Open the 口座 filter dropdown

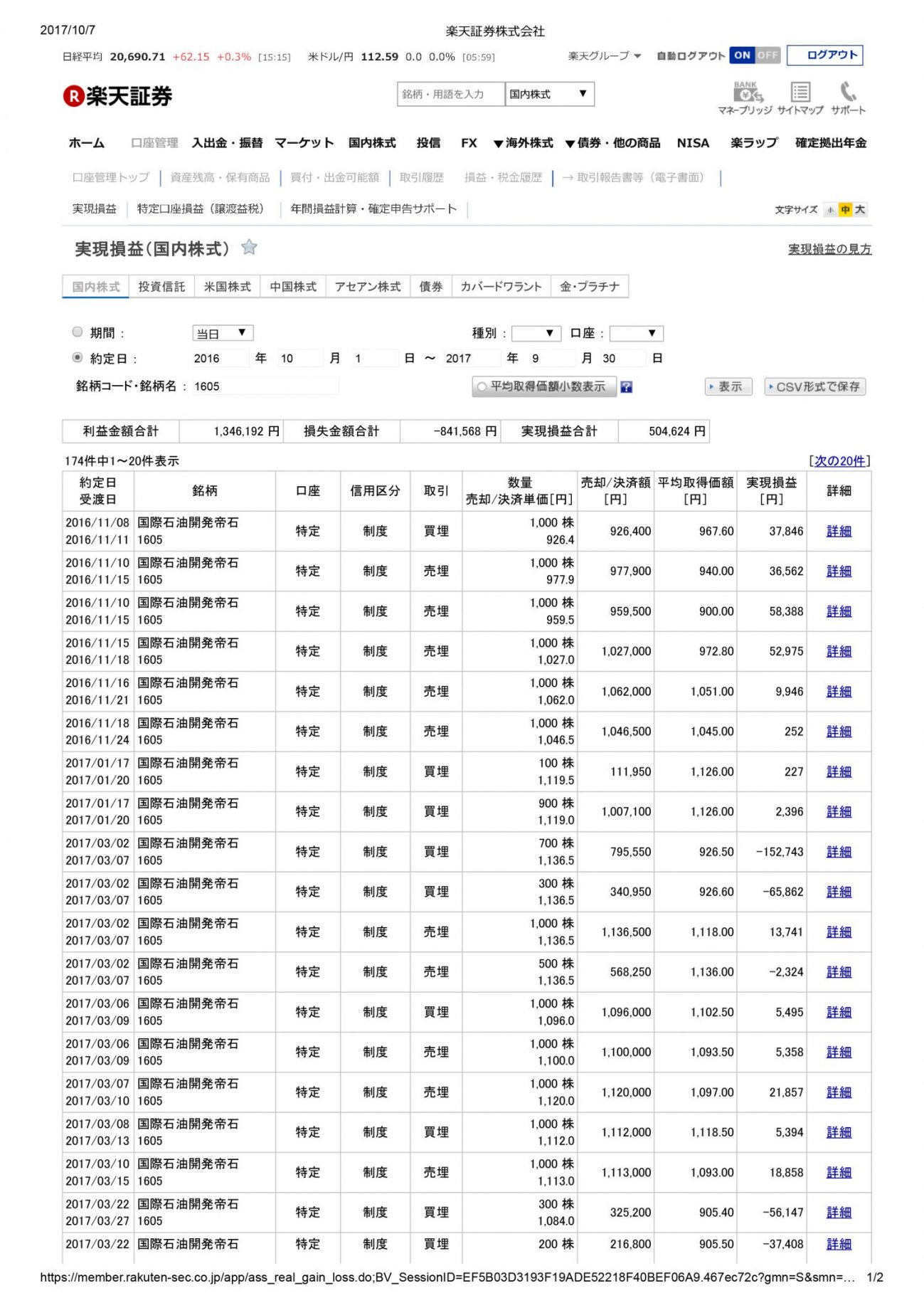[637, 333]
